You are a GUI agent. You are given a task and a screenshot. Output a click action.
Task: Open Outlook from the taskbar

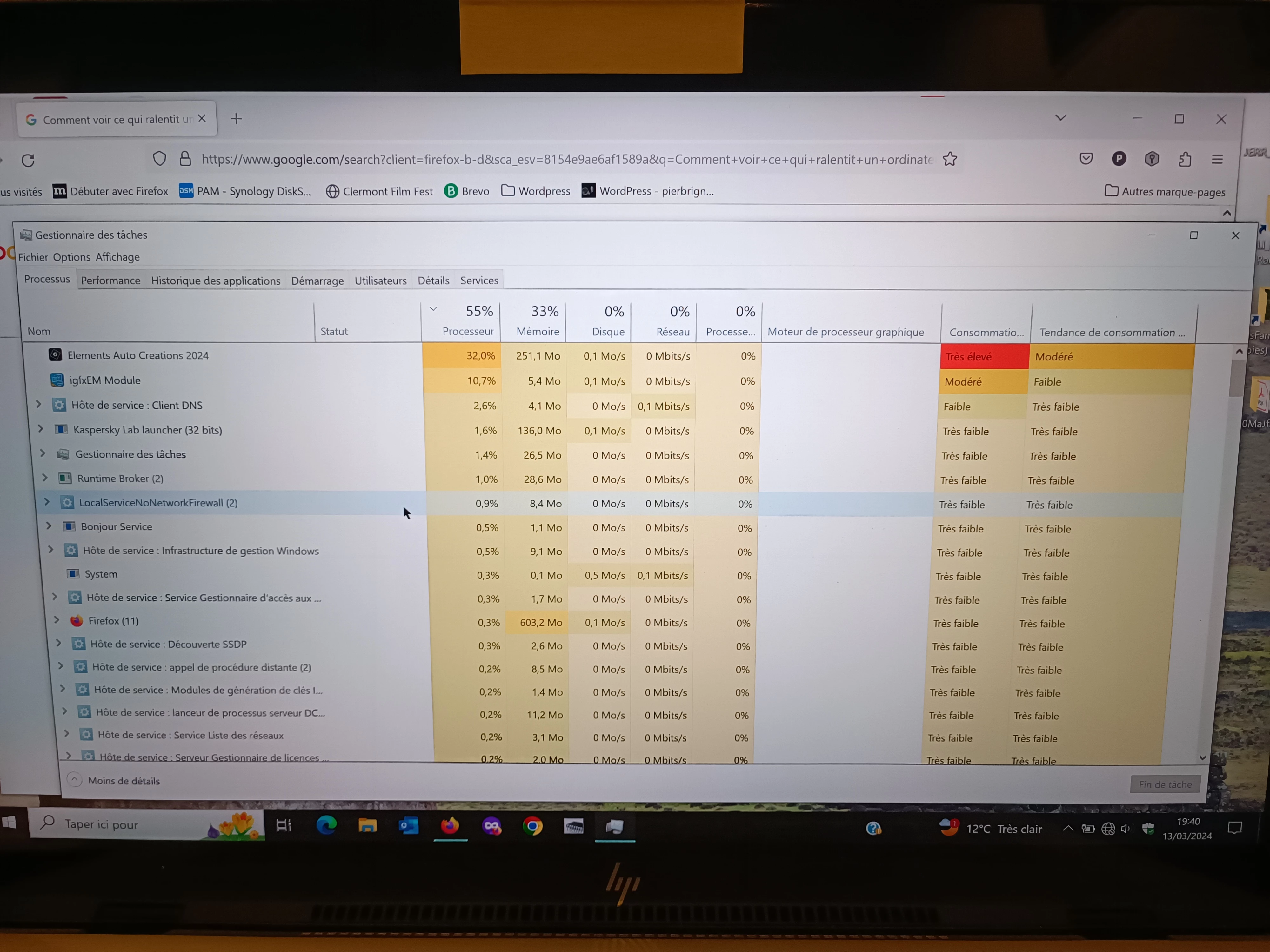click(x=408, y=826)
